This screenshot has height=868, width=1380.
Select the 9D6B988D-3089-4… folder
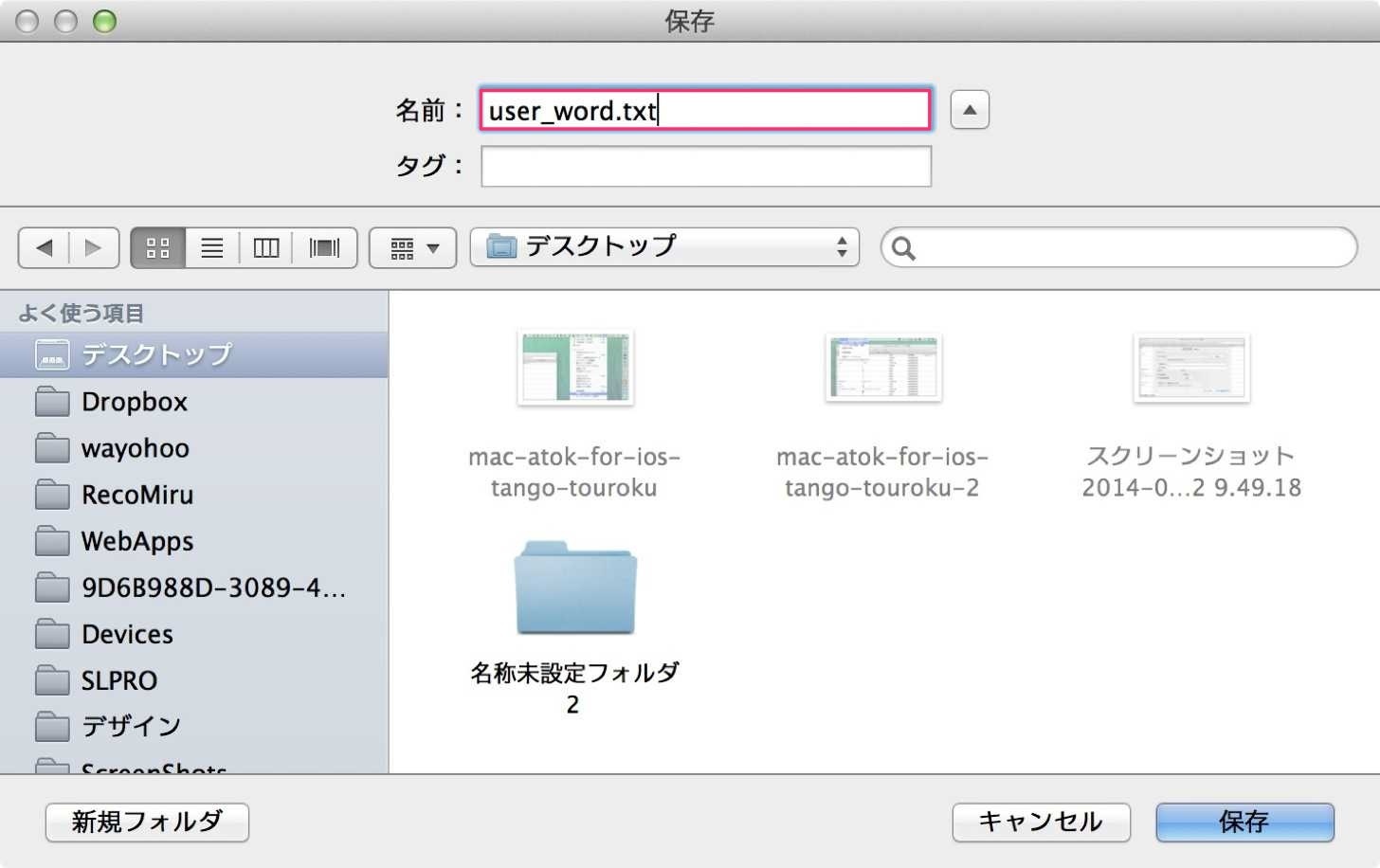(193, 588)
